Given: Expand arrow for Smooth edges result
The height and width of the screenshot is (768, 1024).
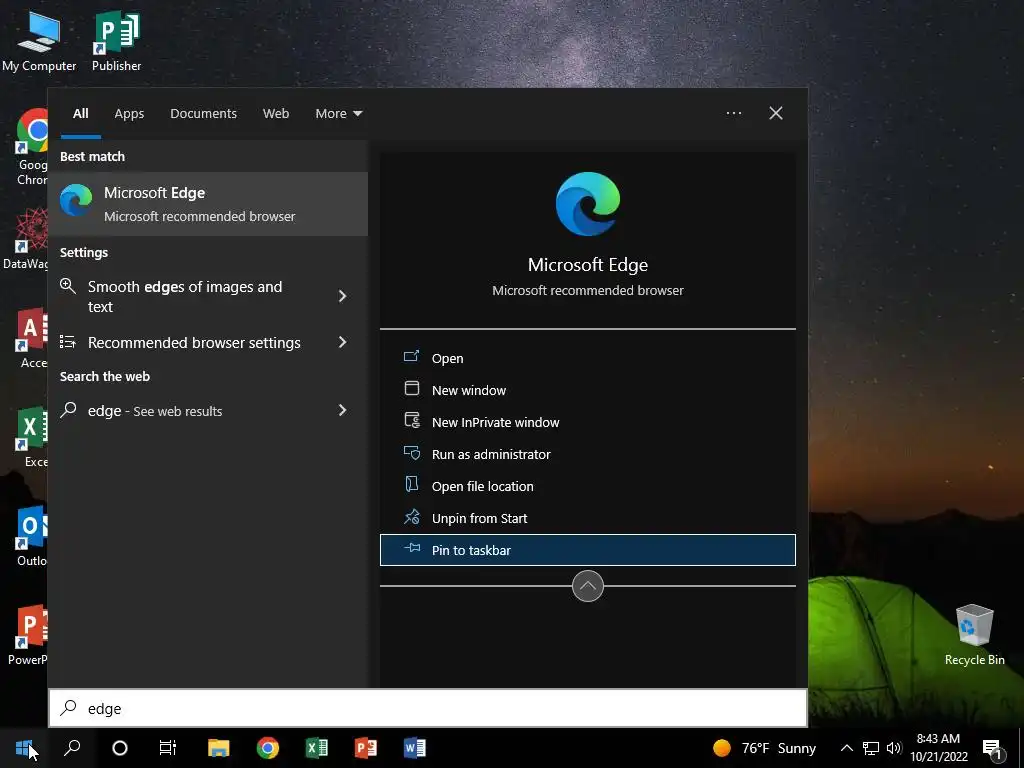Looking at the screenshot, I should [x=342, y=296].
